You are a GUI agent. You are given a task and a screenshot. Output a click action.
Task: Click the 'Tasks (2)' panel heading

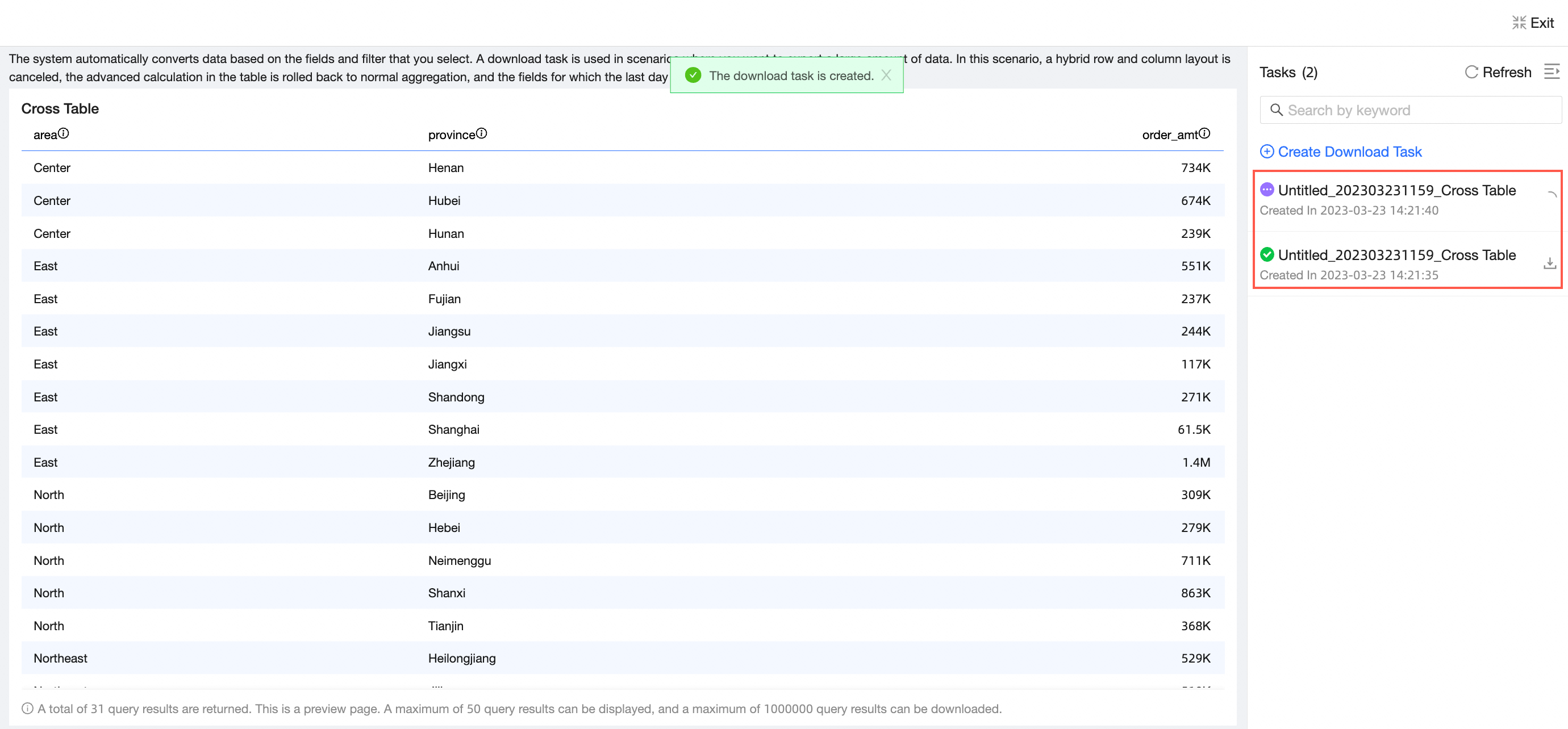1288,73
